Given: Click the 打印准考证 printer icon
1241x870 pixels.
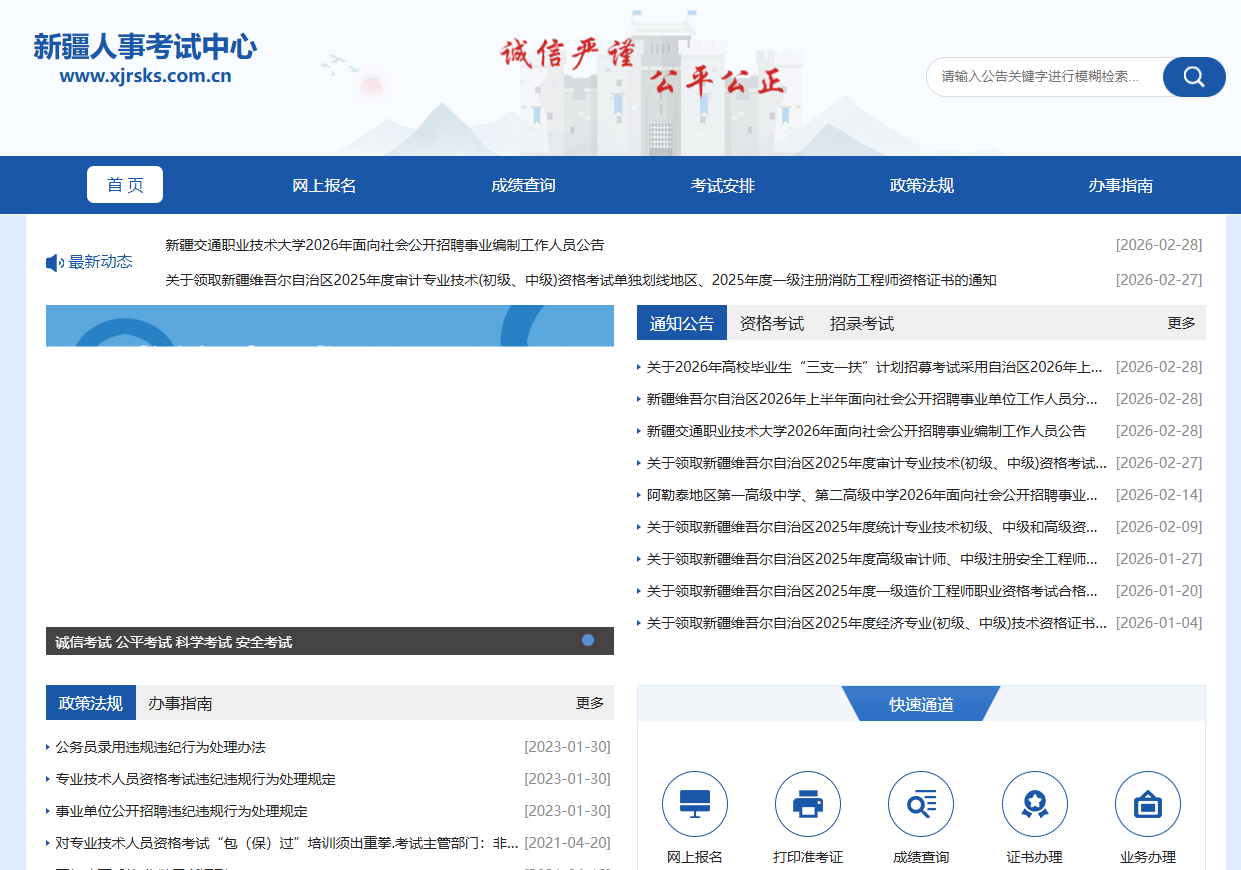Looking at the screenshot, I should [807, 804].
